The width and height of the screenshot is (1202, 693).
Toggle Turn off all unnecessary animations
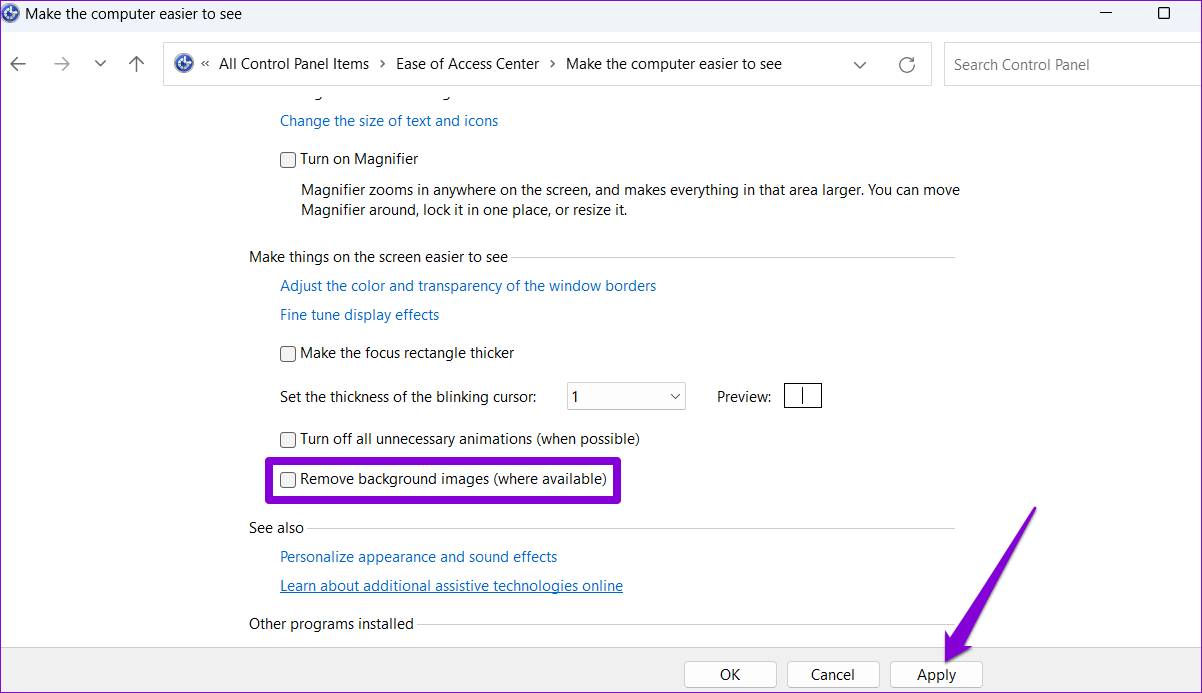pos(288,439)
